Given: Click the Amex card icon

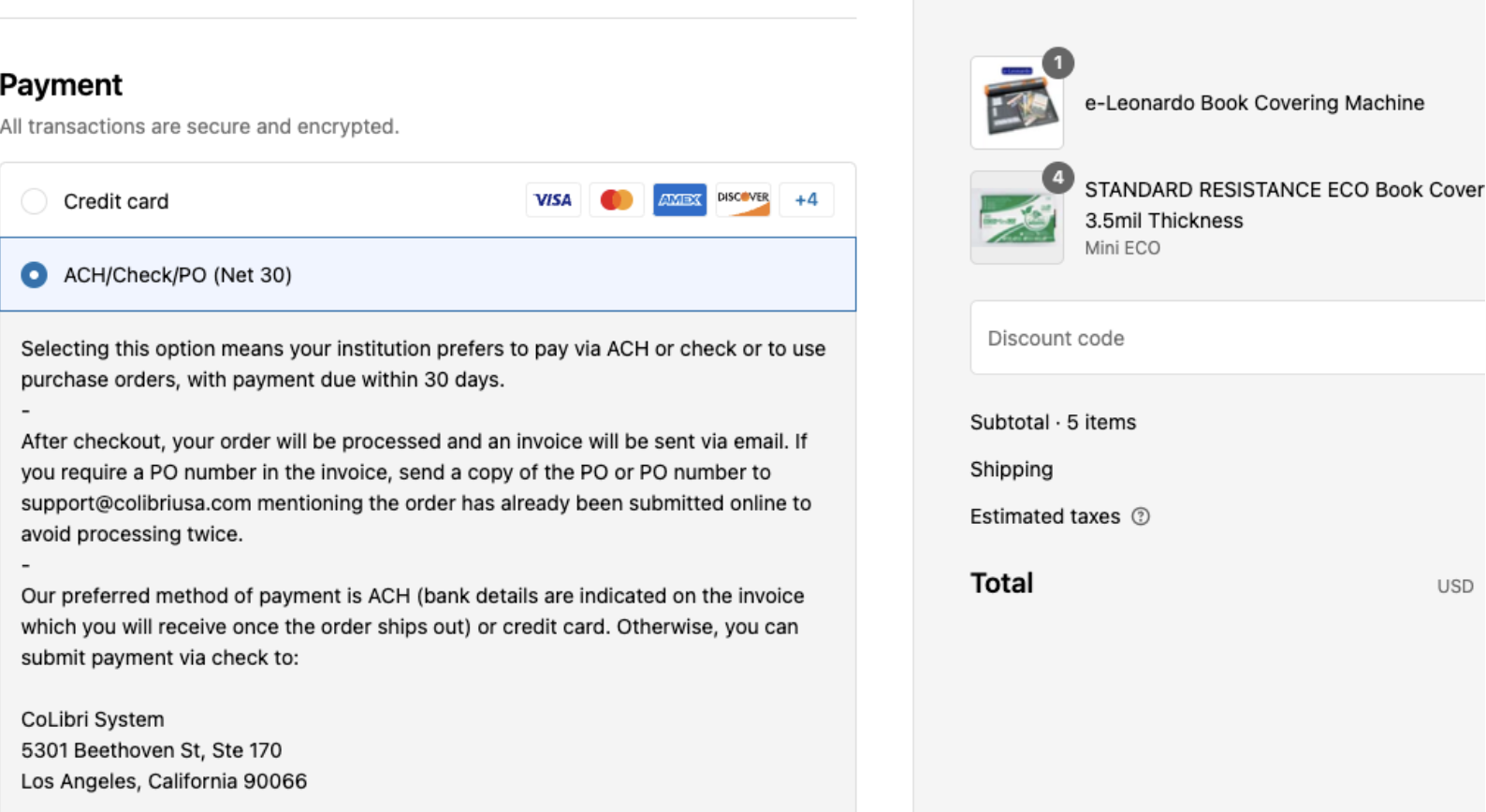Looking at the screenshot, I should point(680,200).
